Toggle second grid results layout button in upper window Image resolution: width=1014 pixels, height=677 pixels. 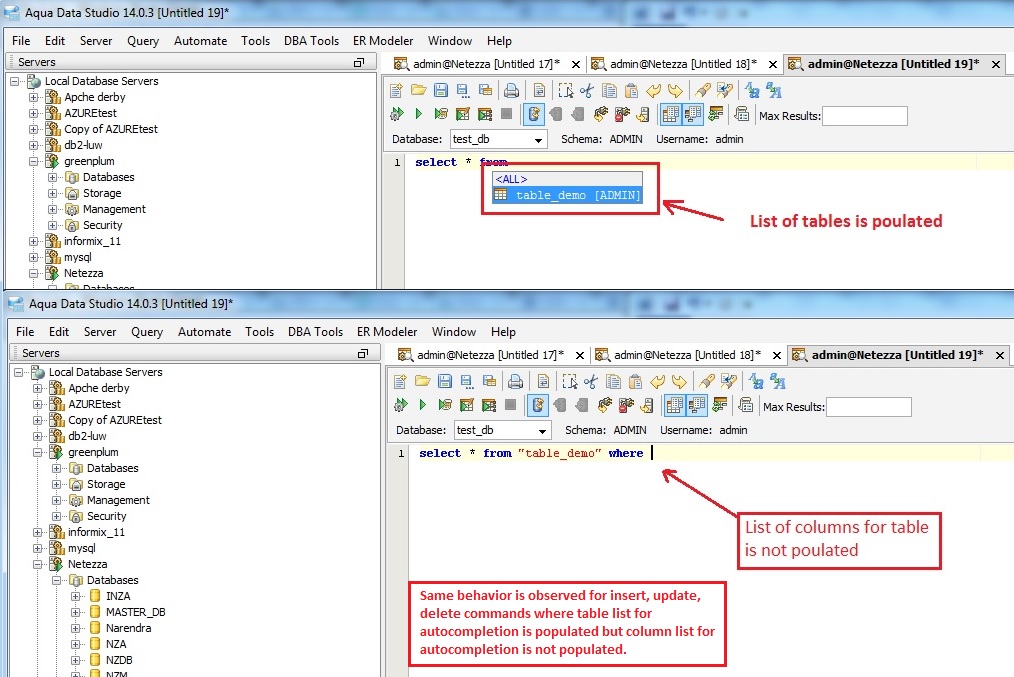(x=693, y=114)
